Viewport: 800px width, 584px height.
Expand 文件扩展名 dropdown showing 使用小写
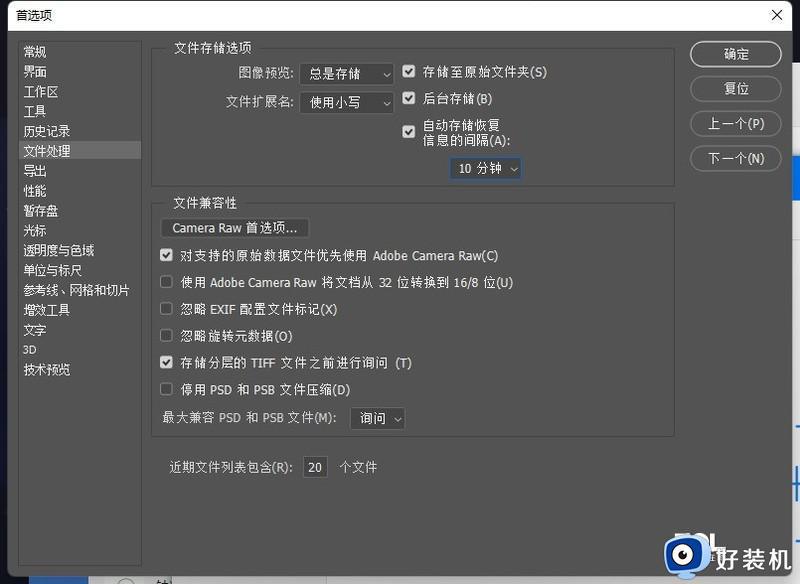[x=346, y=102]
